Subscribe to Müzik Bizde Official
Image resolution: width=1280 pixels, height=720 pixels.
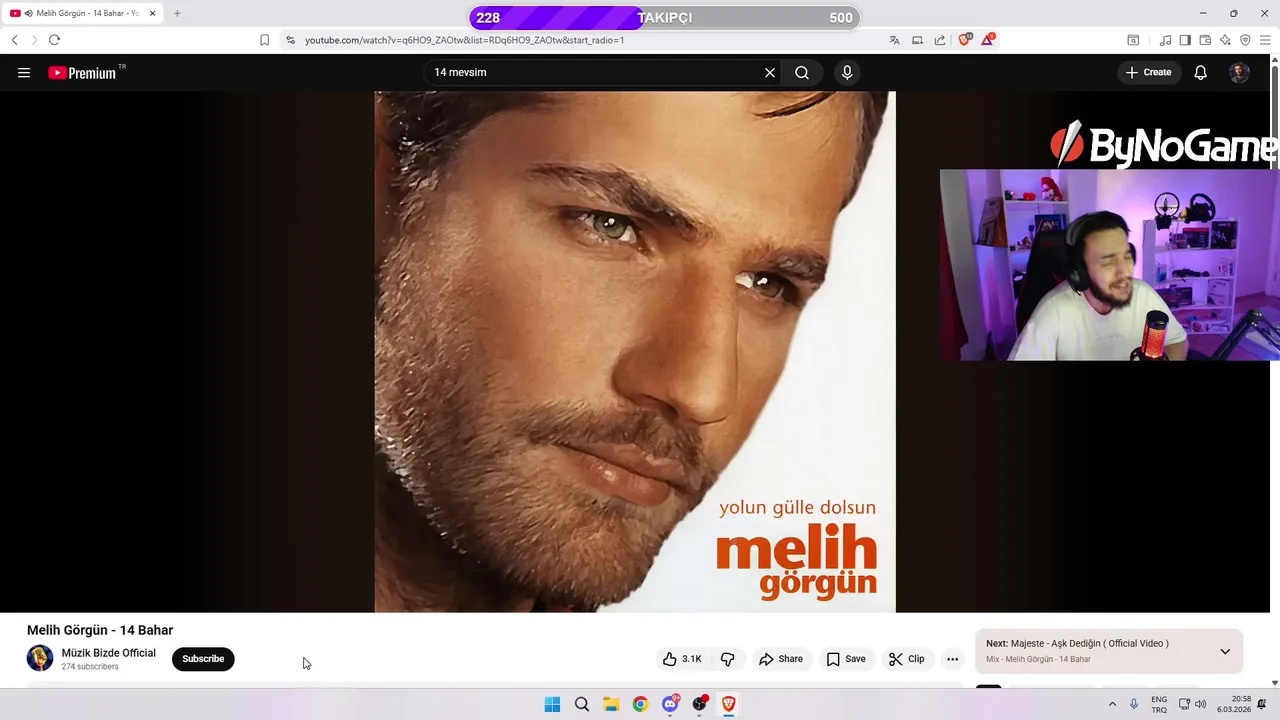(x=203, y=659)
